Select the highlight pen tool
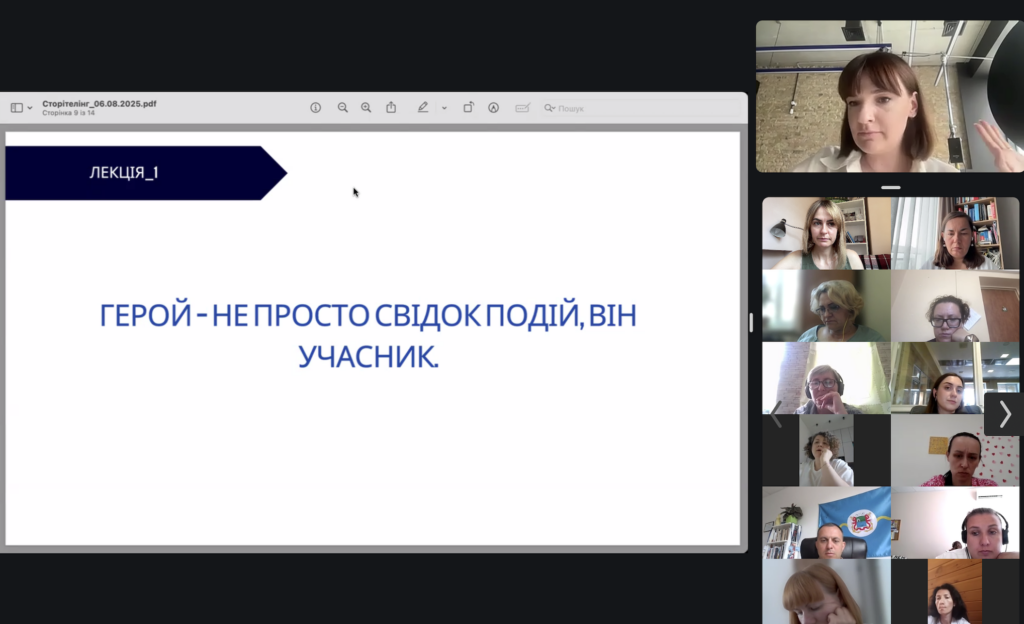Image resolution: width=1024 pixels, height=624 pixels. click(x=423, y=108)
